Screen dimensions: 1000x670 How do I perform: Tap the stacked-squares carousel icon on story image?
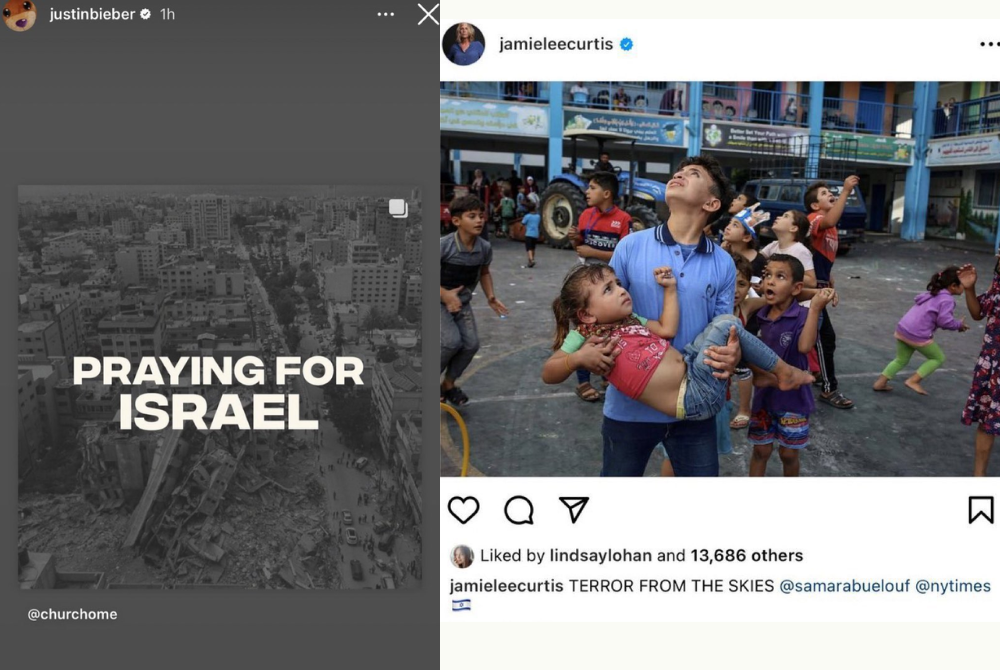[x=398, y=208]
